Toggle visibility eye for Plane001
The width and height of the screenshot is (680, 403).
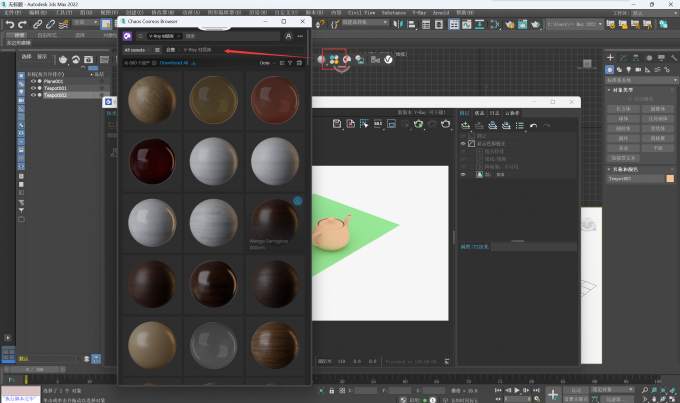(33, 81)
